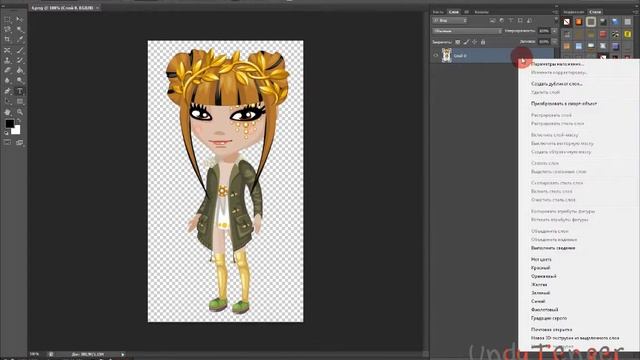Click the black foreground color swatch
Screen dimensions: 640x360
pos(9,123)
